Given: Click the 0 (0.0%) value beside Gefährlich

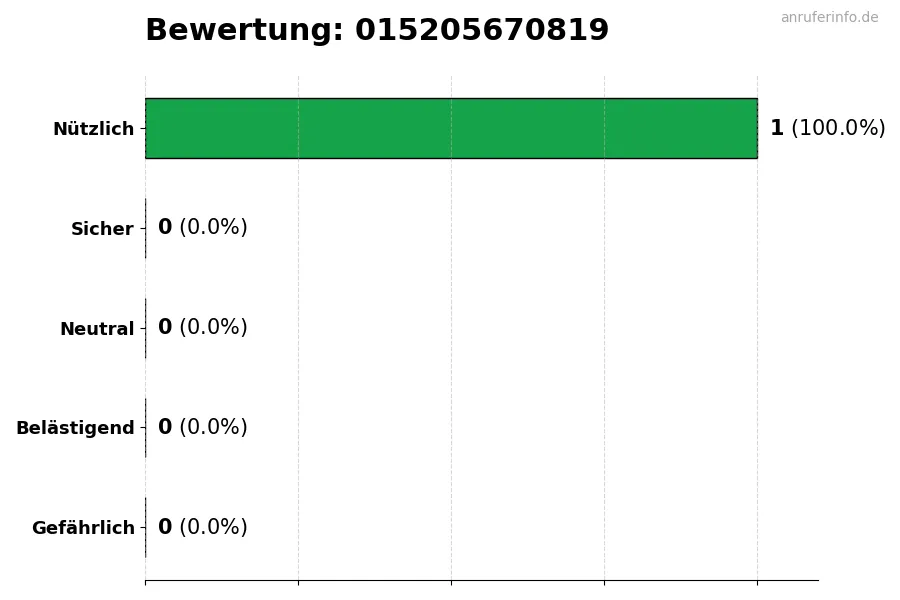Looking at the screenshot, I should click(202, 527).
